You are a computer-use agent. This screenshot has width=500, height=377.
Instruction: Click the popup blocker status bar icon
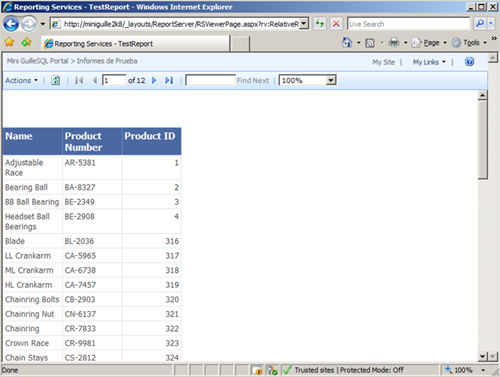pyautogui.click(x=257, y=370)
